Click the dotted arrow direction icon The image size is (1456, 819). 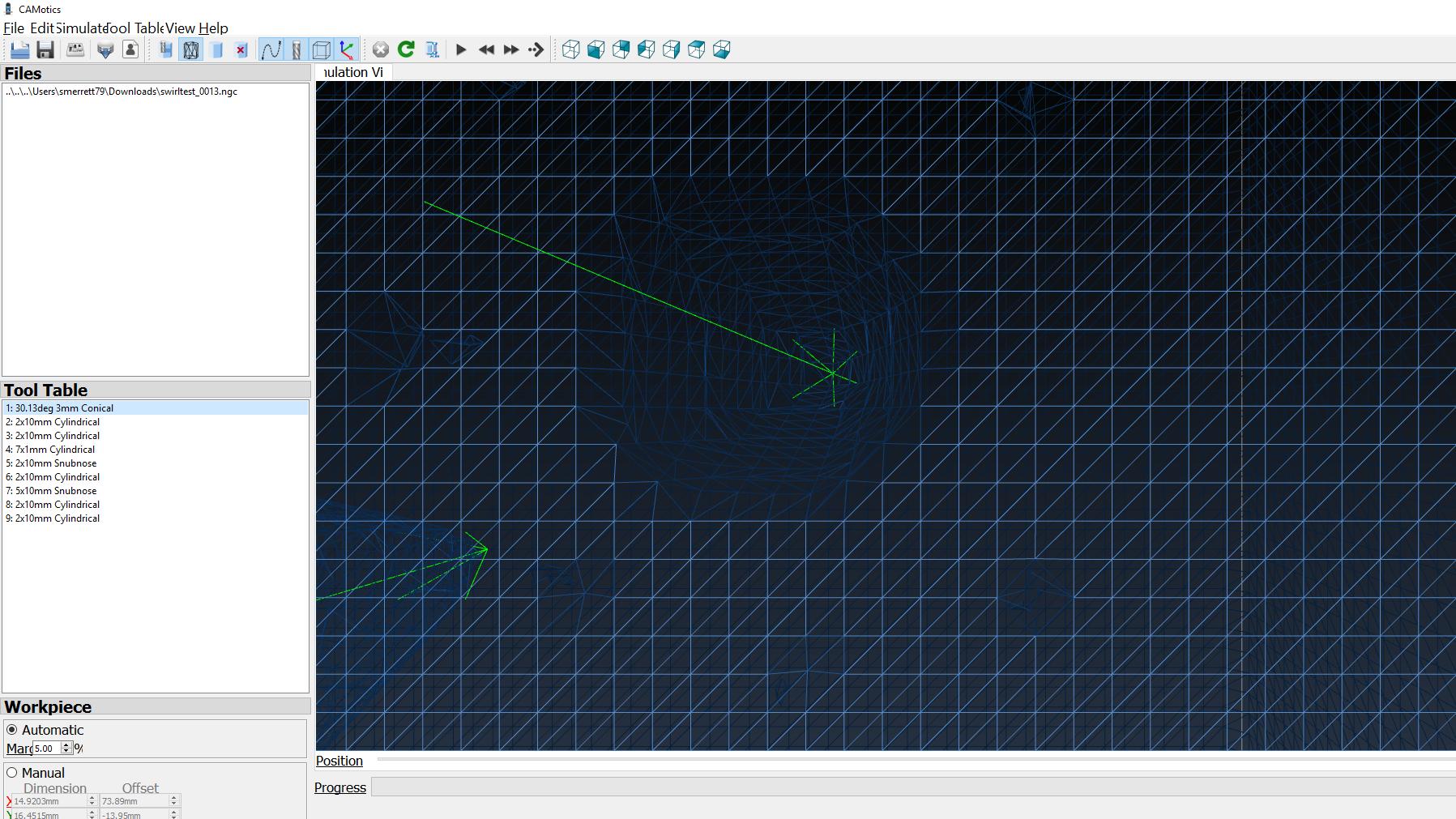tap(536, 50)
